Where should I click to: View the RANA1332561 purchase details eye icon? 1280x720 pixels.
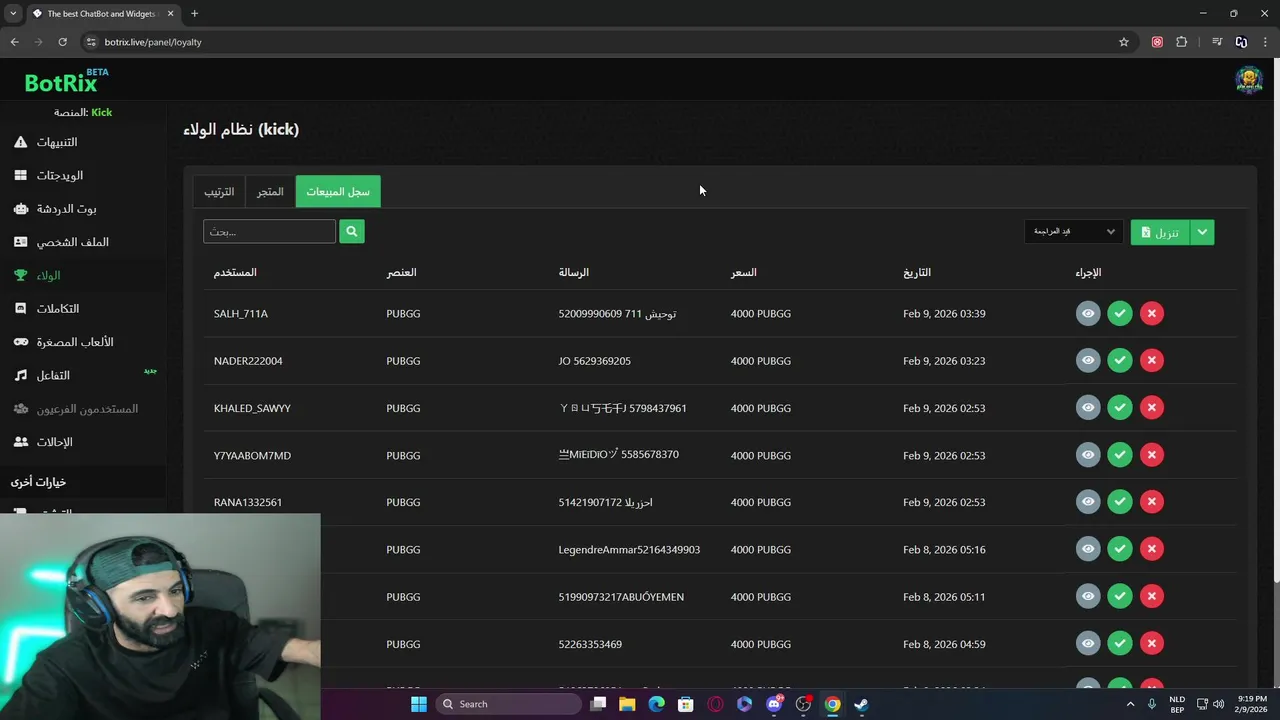1088,501
